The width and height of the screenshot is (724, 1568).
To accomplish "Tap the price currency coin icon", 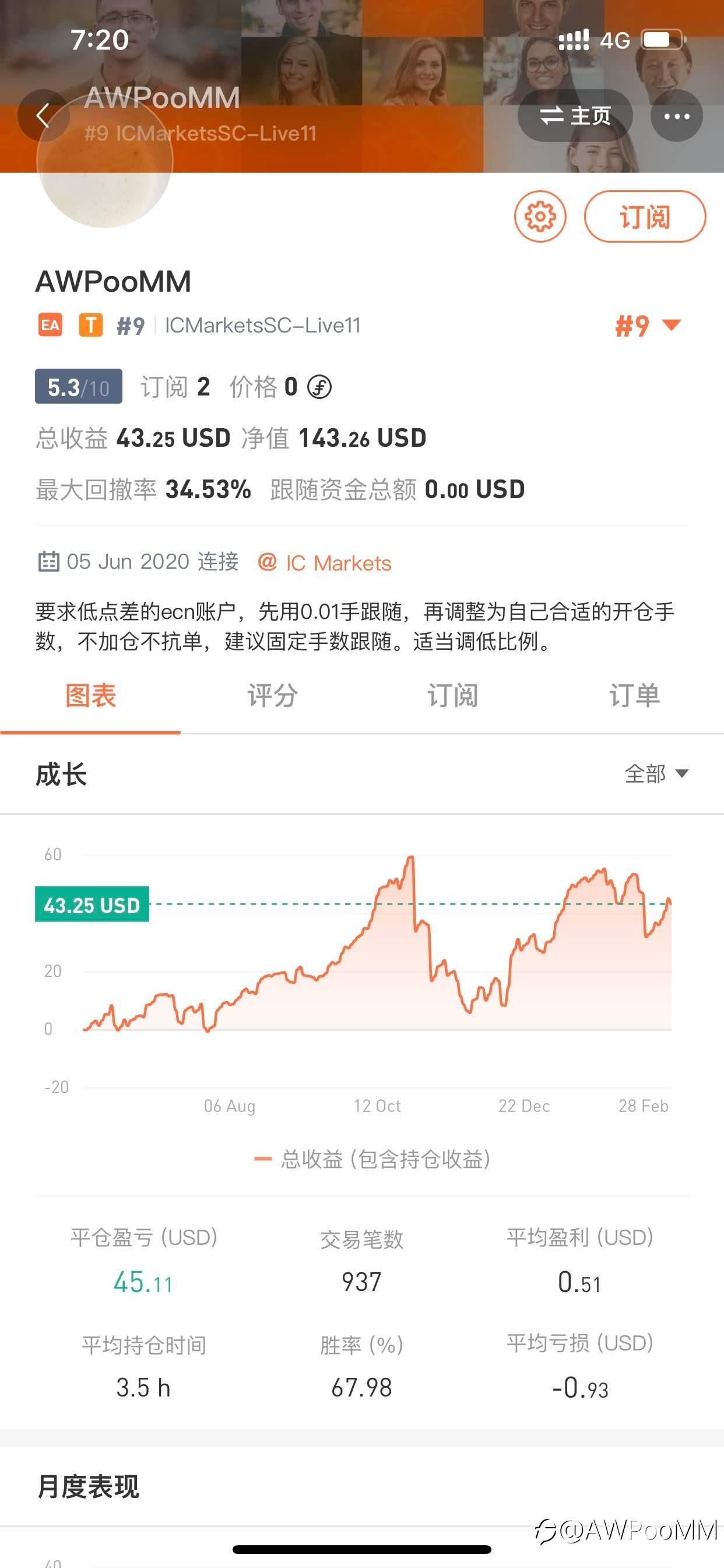I will pos(319,387).
